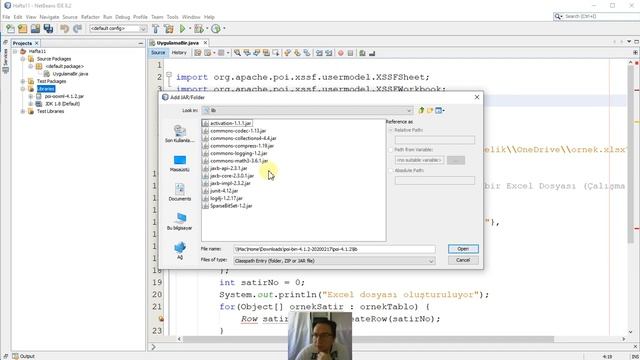The height and width of the screenshot is (360, 640).
Task: Click the search magnifier in Quick Search box
Action: 557,16
